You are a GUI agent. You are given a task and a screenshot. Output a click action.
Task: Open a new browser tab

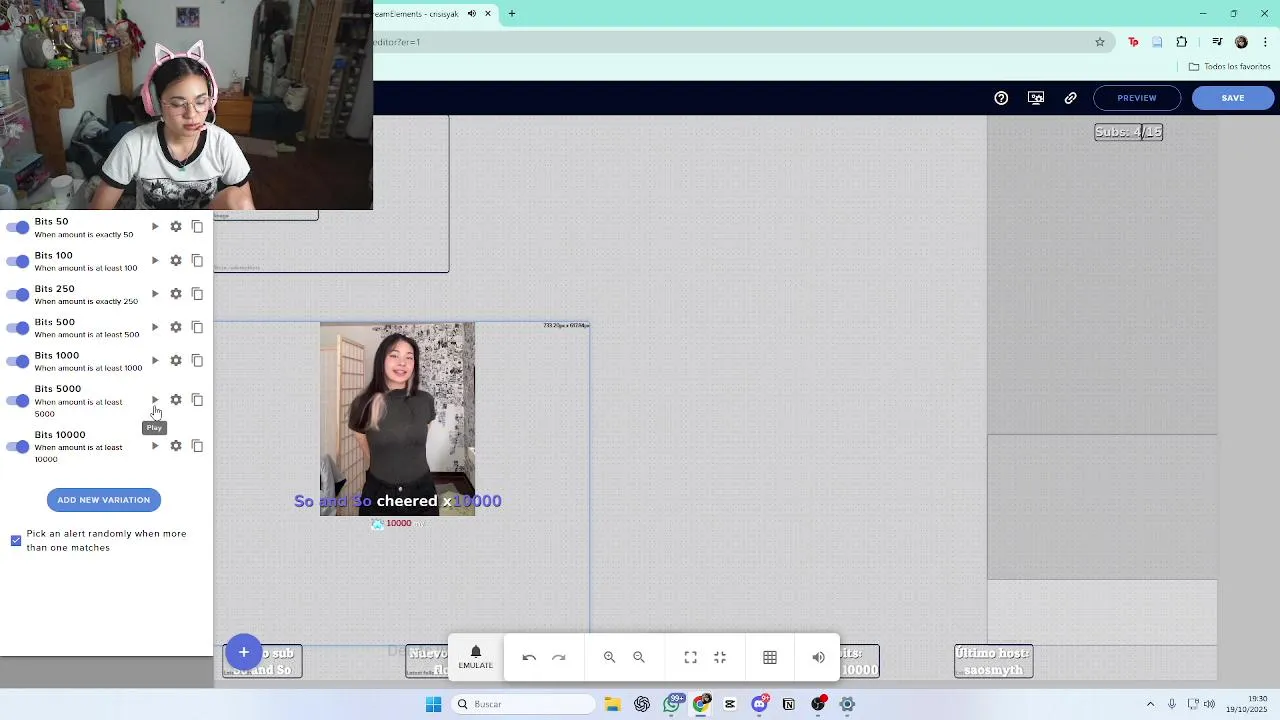click(512, 14)
